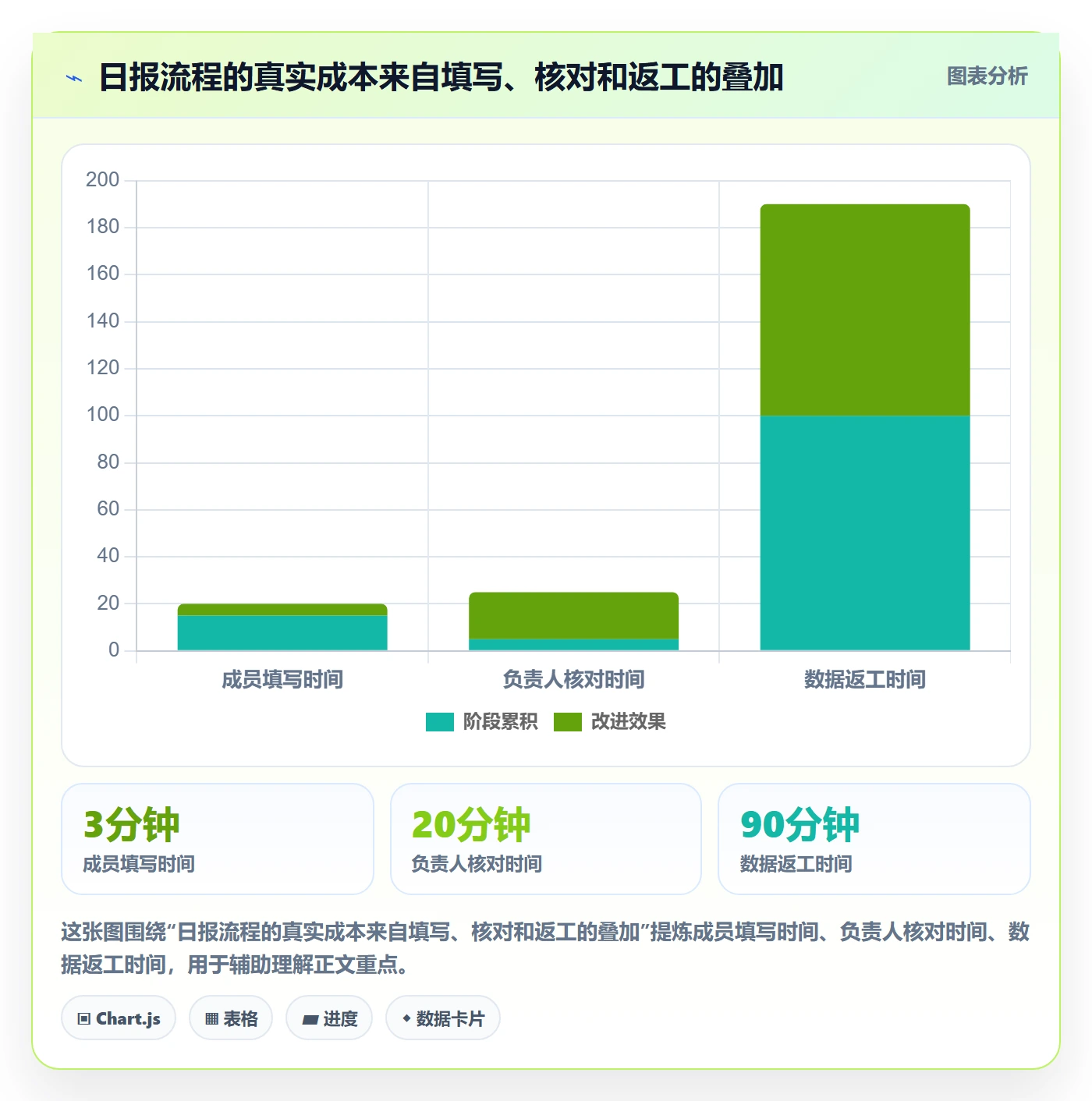Click the teal segment of the 成员填写时间 bar

(x=282, y=633)
